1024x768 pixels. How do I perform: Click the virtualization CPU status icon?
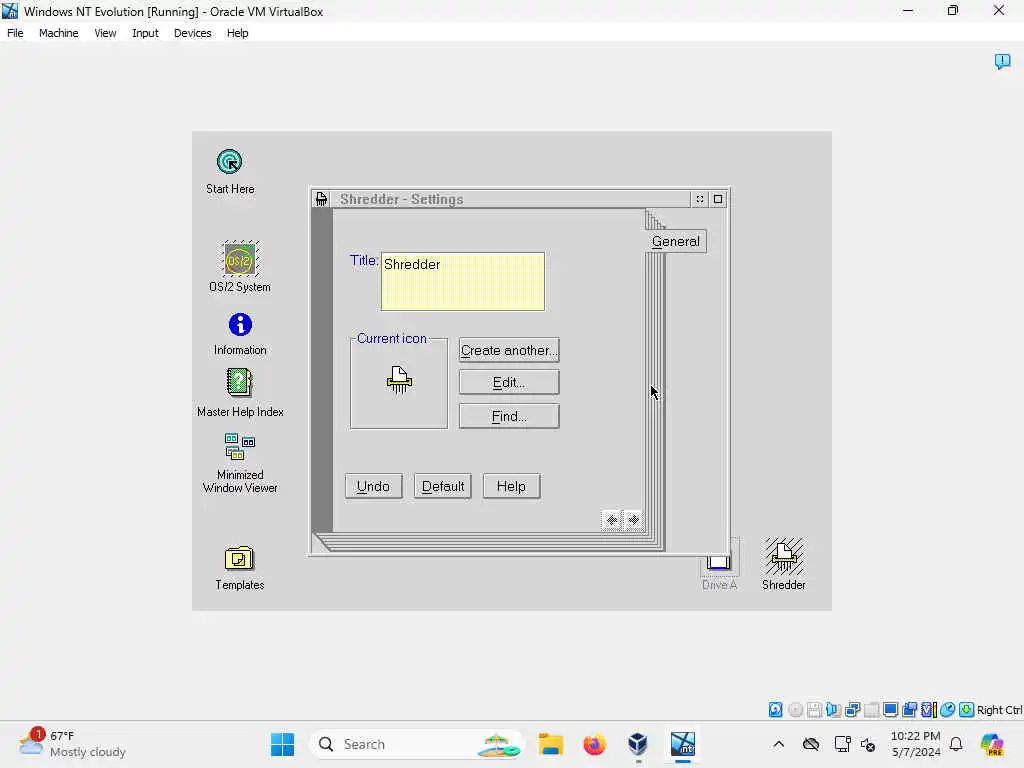pos(929,710)
